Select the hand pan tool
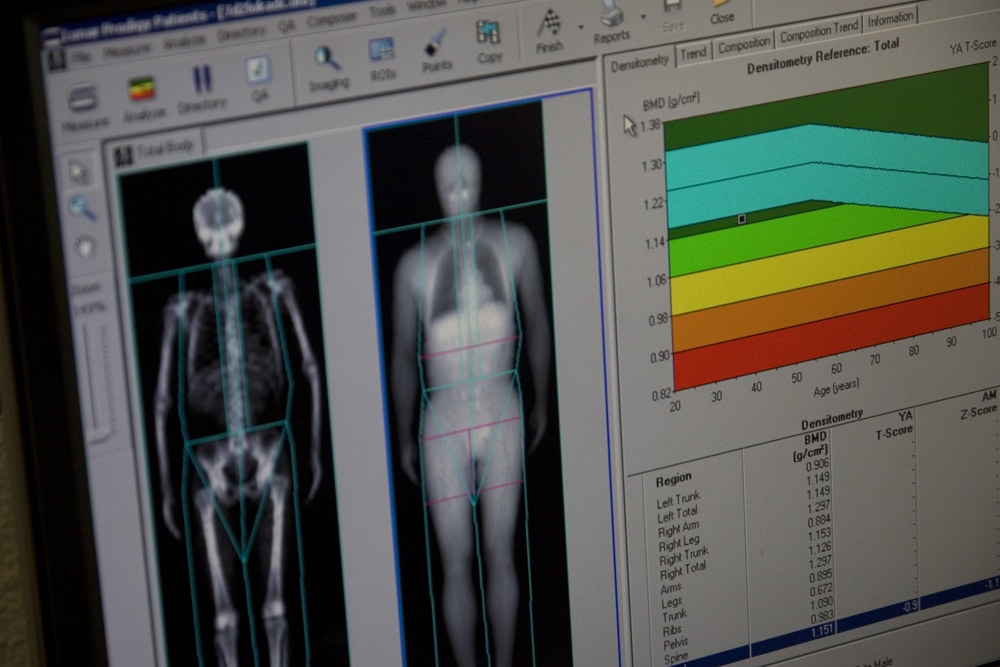 click(x=83, y=245)
